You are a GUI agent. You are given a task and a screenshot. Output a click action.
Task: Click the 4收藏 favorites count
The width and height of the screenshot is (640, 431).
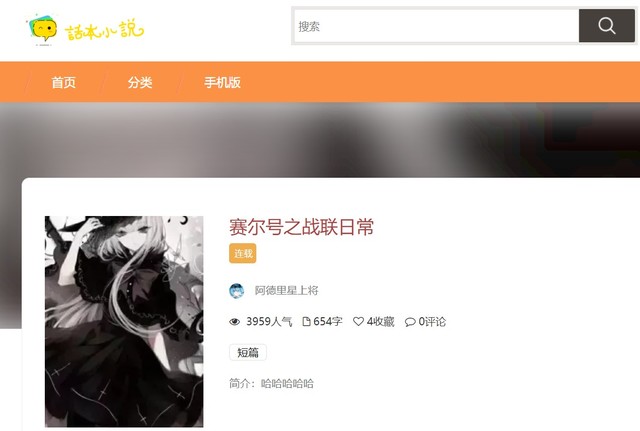point(380,322)
